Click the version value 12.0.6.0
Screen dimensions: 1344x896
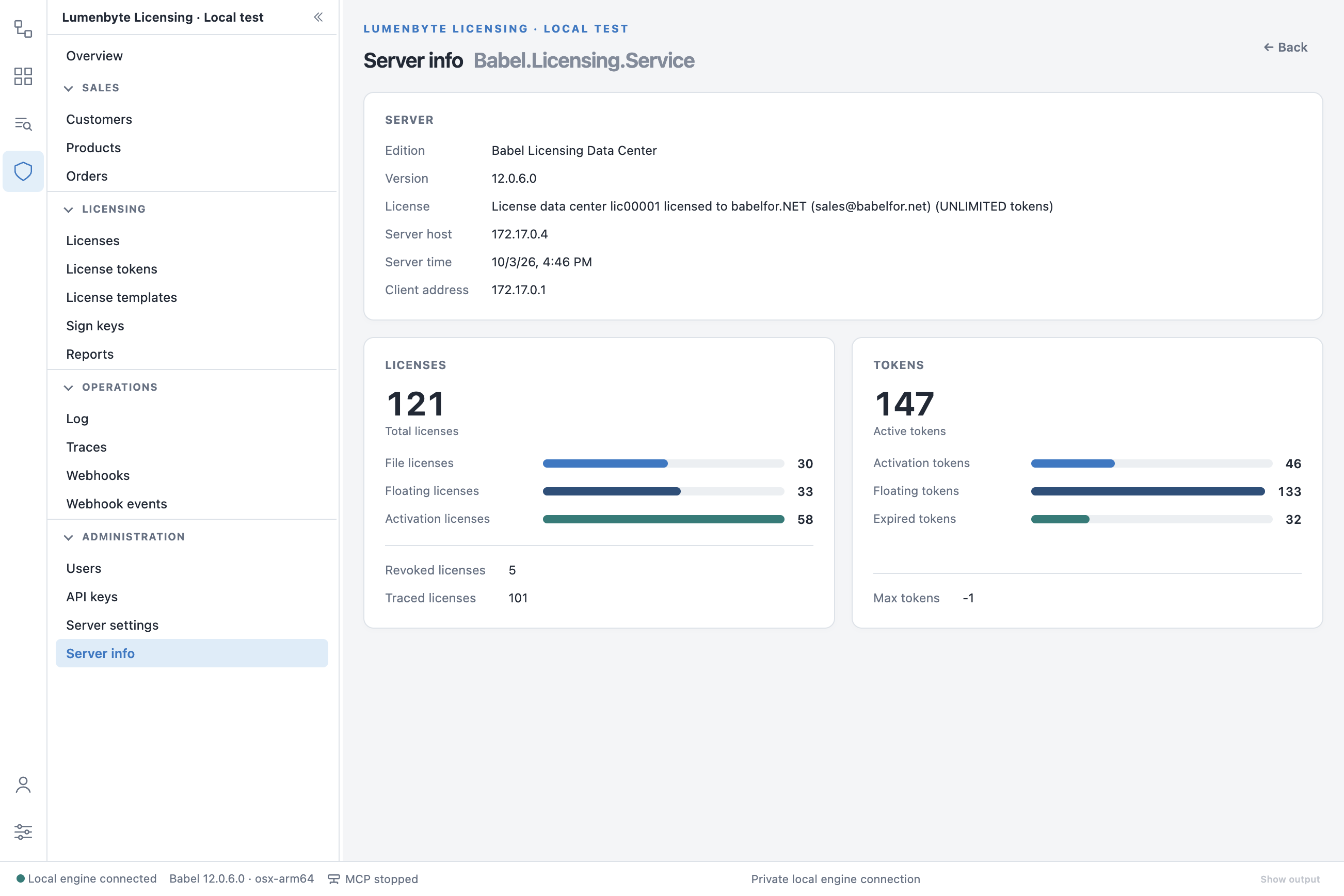tap(514, 178)
